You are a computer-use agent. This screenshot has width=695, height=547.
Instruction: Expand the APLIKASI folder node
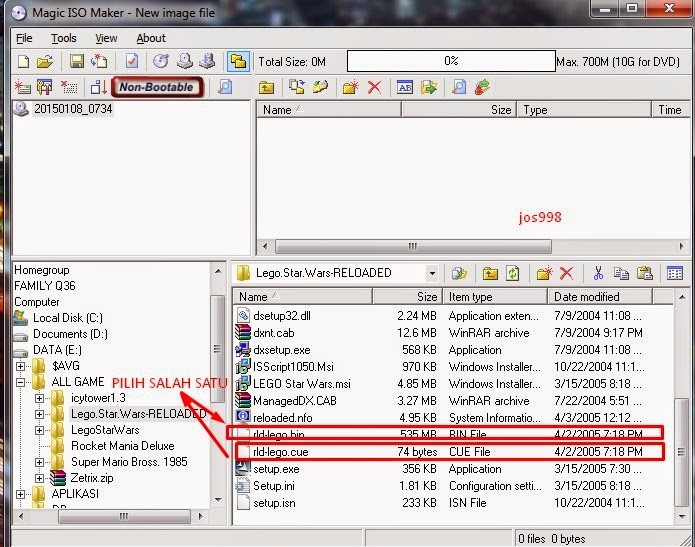click(20, 494)
